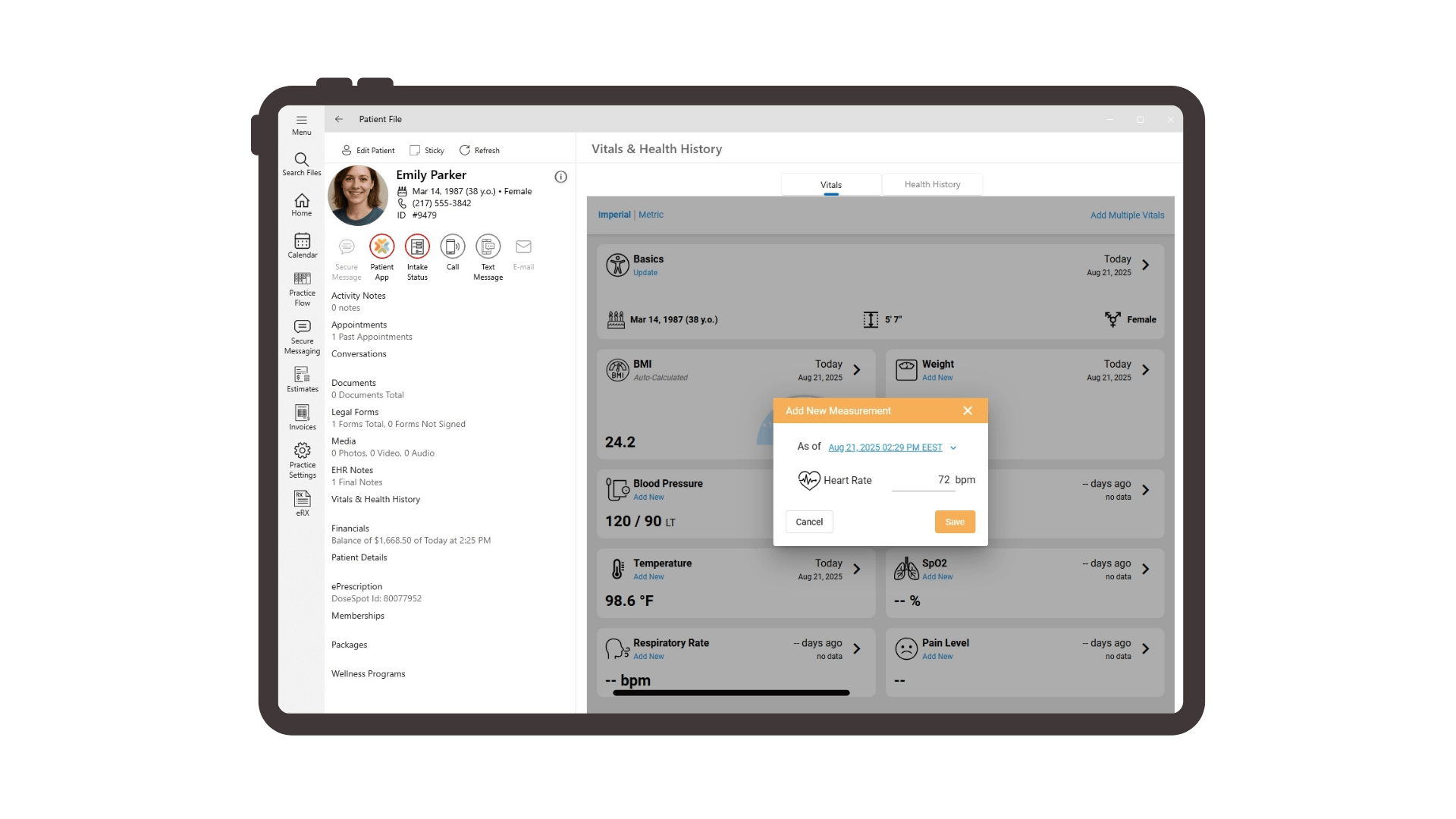Open Memberships section
This screenshot has height=819, width=1456.
(x=357, y=616)
